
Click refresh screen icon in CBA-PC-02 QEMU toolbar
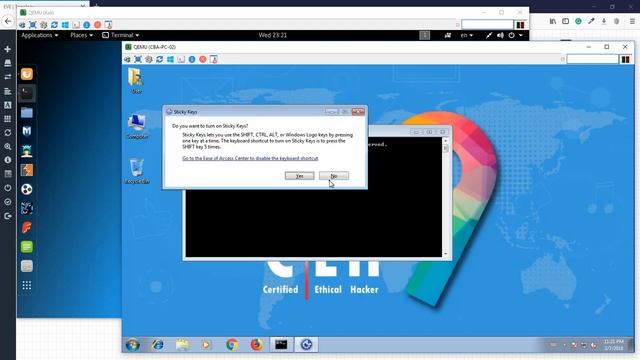160,60
